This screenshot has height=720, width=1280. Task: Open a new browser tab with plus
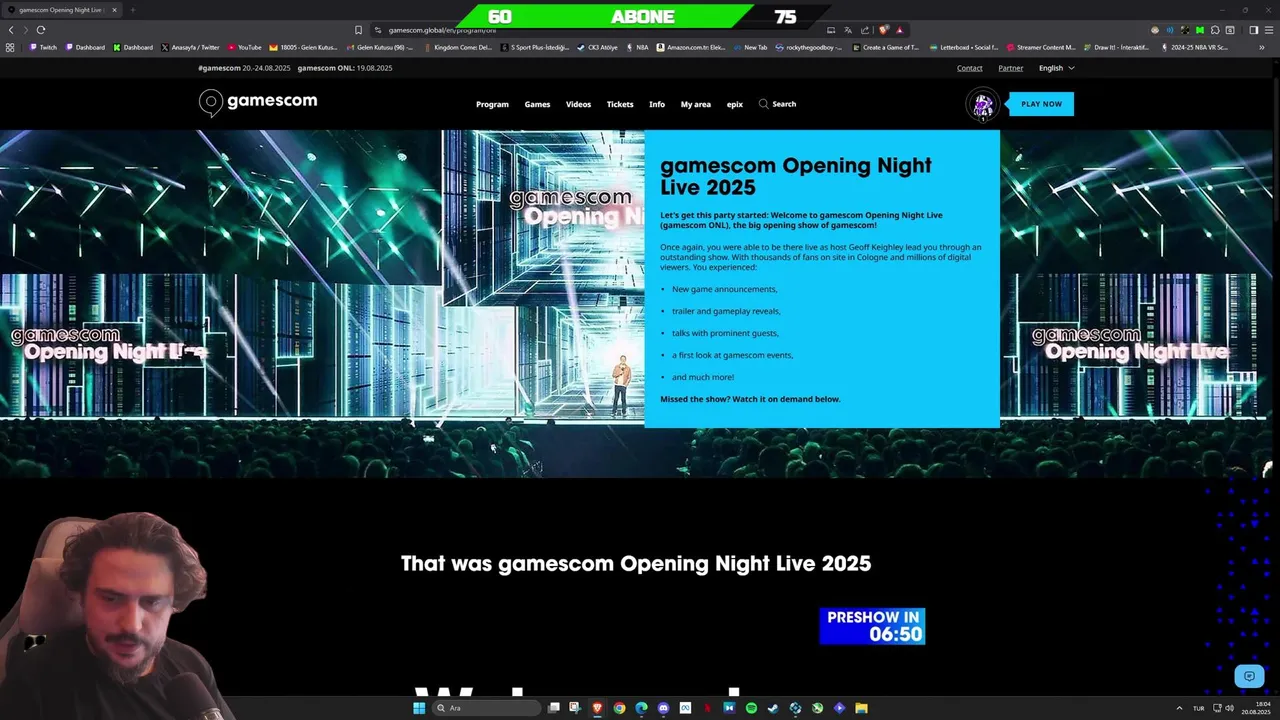pyautogui.click(x=132, y=10)
